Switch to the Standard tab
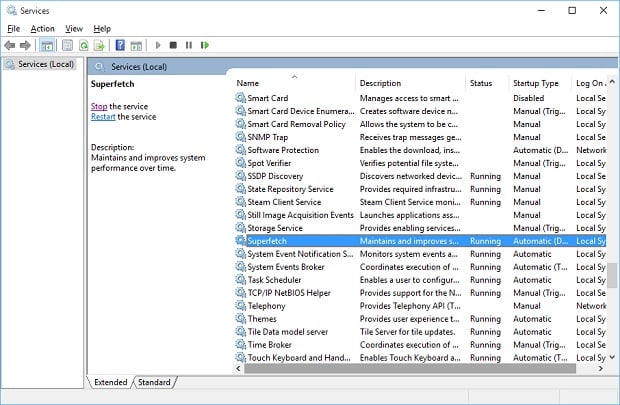The width and height of the screenshot is (620, 405). 154,382
